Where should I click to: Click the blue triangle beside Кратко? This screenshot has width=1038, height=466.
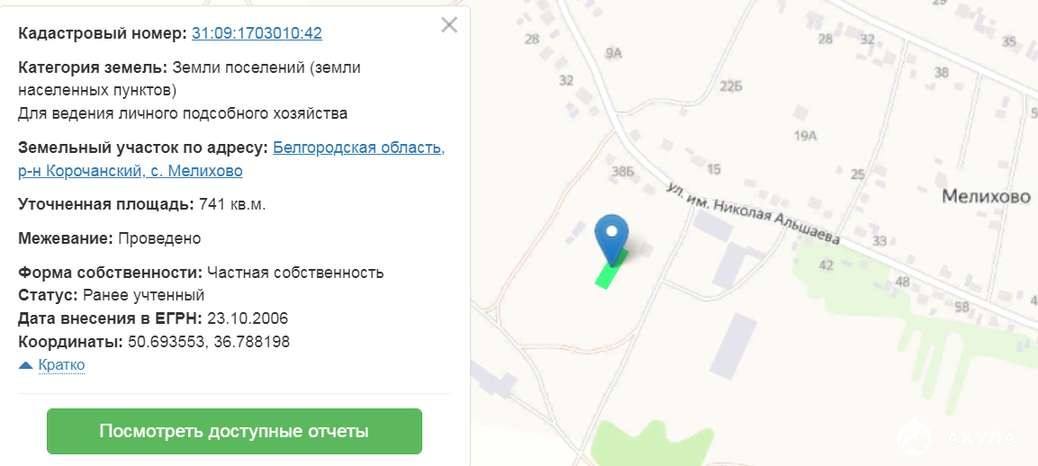point(26,365)
